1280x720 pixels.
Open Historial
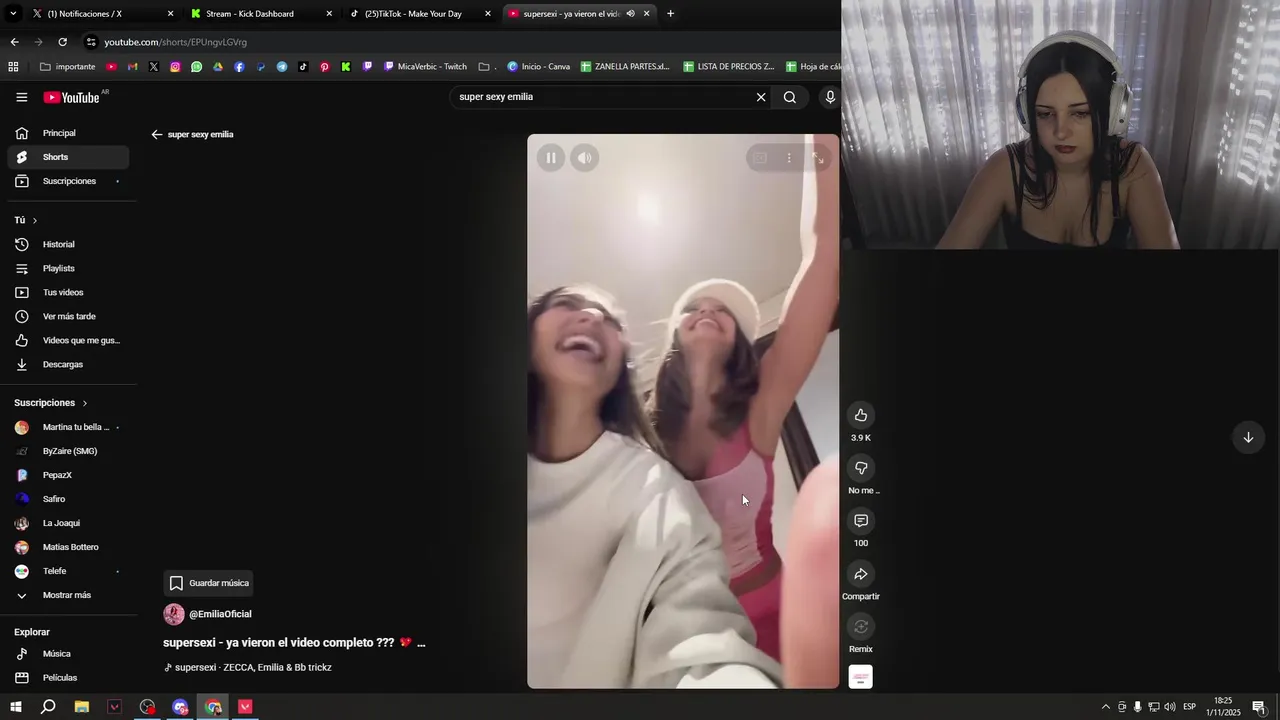68,244
